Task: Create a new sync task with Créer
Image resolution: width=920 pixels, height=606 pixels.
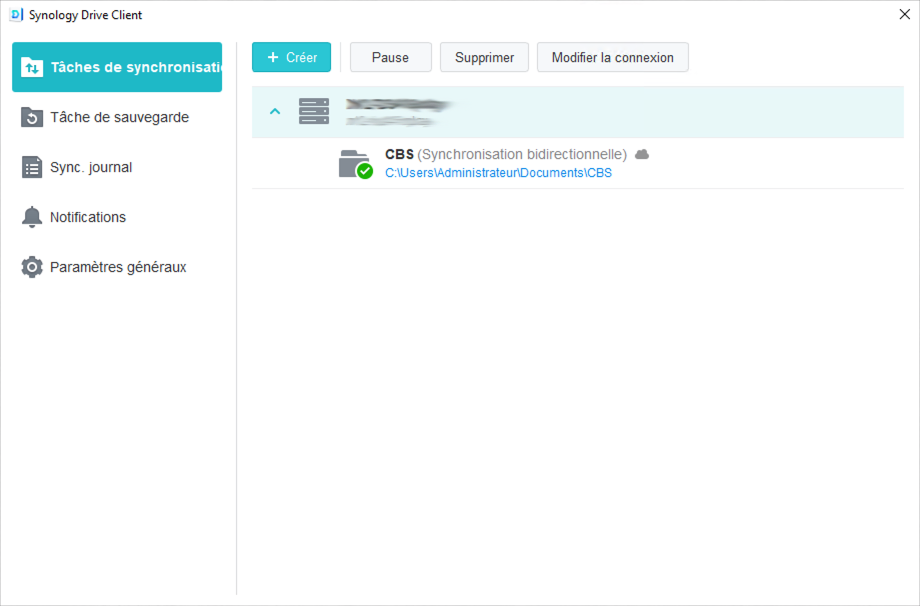Action: coord(291,57)
